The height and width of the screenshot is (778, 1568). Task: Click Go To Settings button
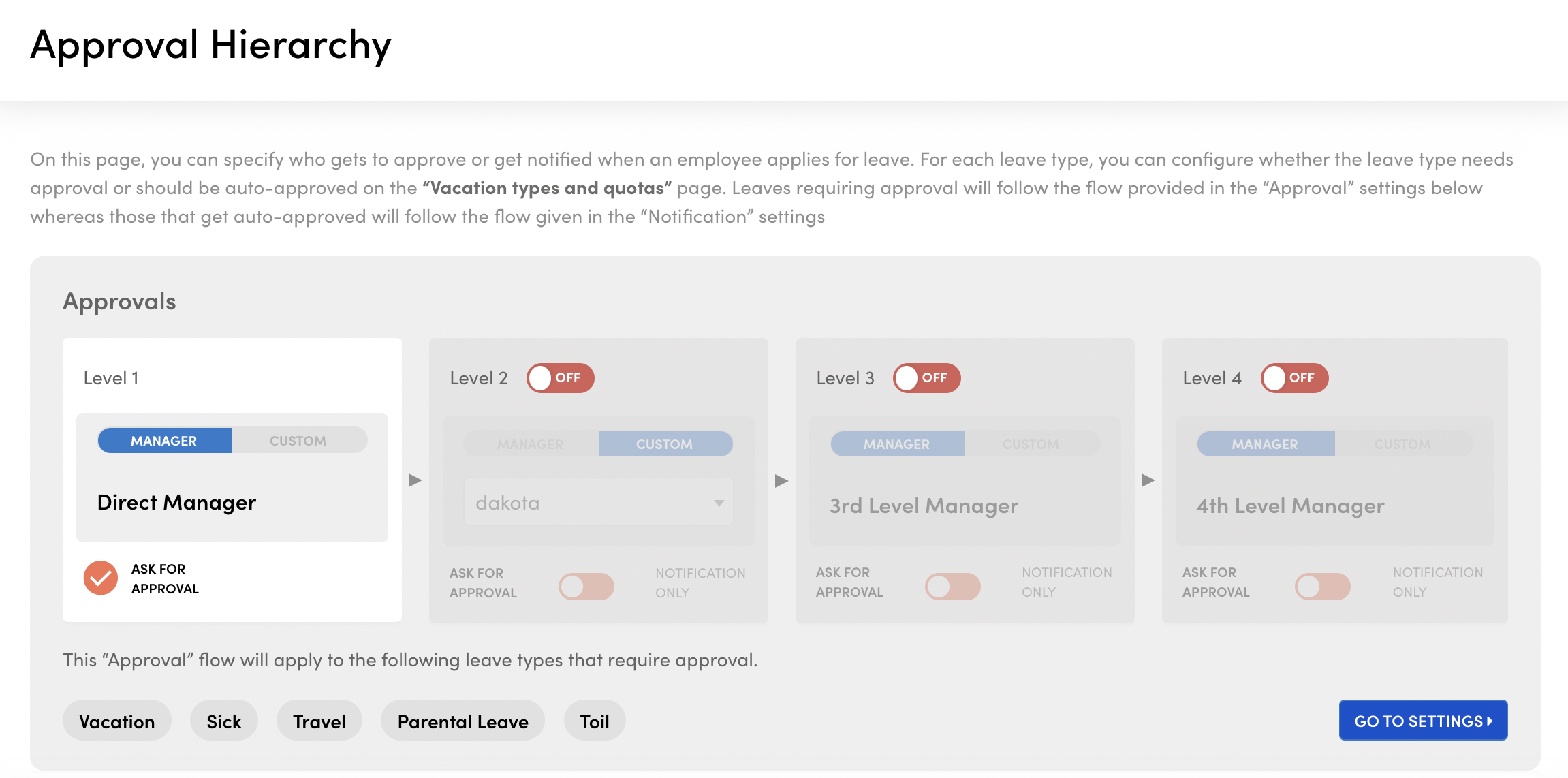[1422, 721]
